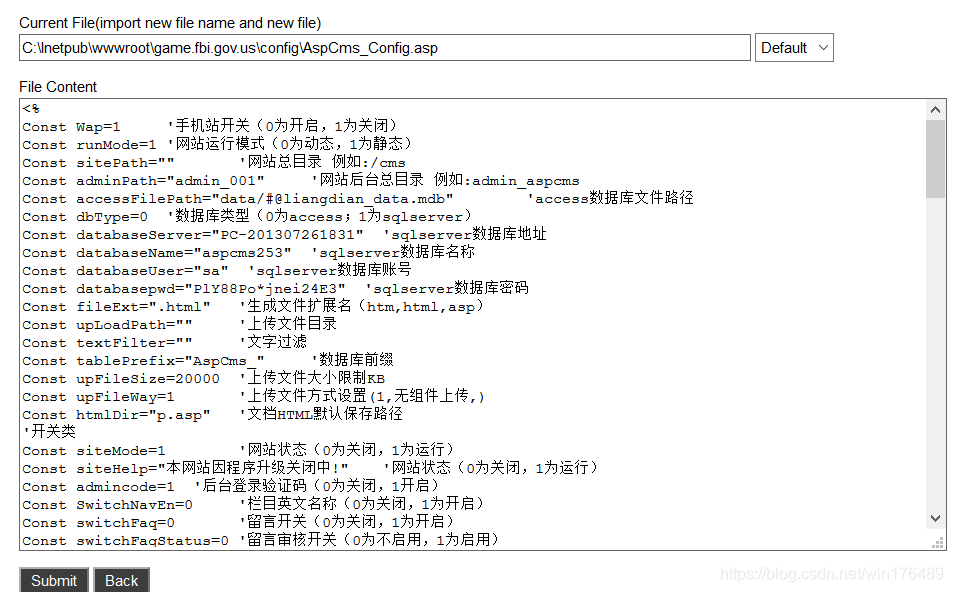The image size is (953, 592).
Task: Click the line 'Const admincode=1'
Action: [x=231, y=487]
